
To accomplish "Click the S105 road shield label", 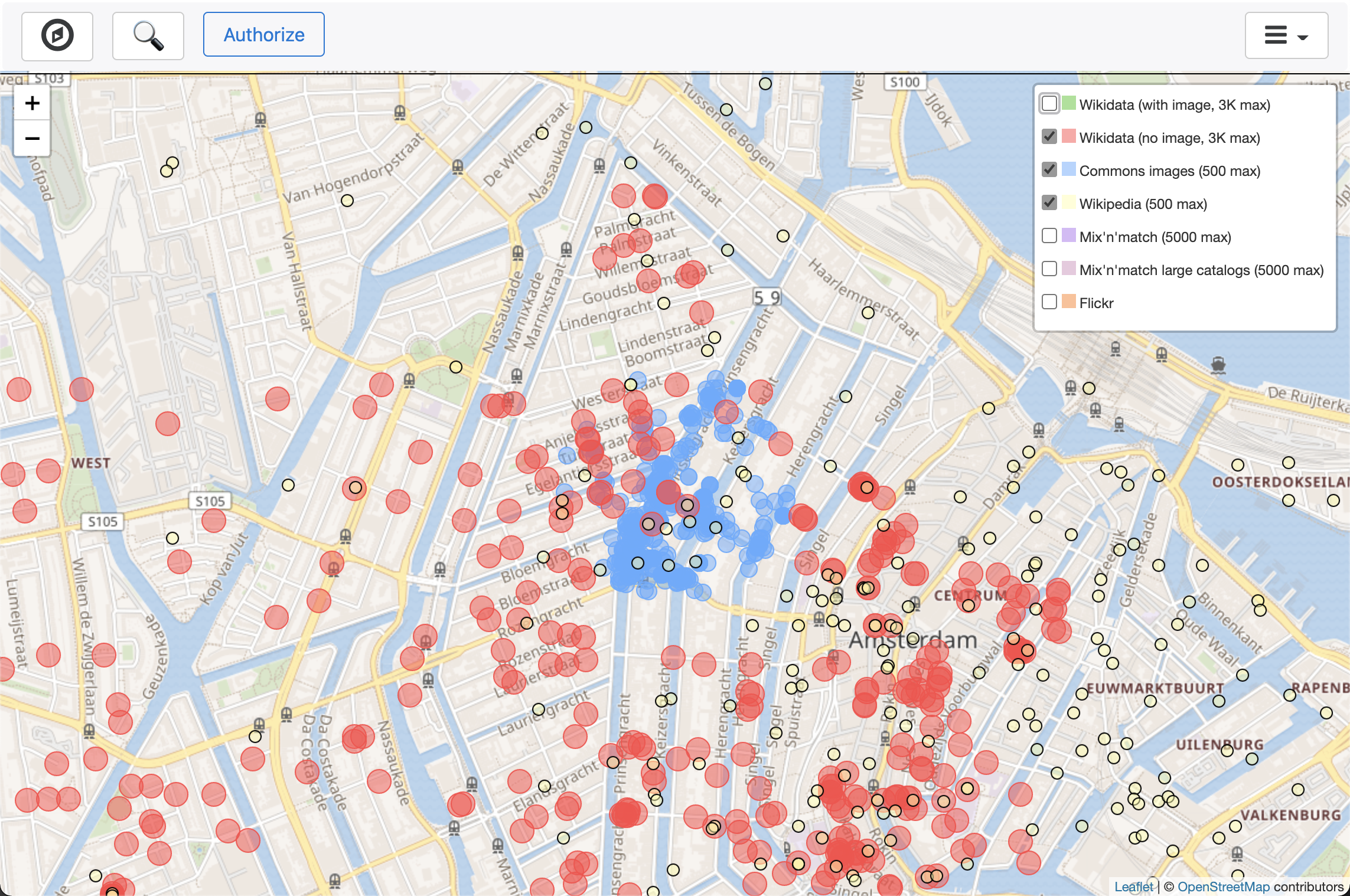I will 210,501.
